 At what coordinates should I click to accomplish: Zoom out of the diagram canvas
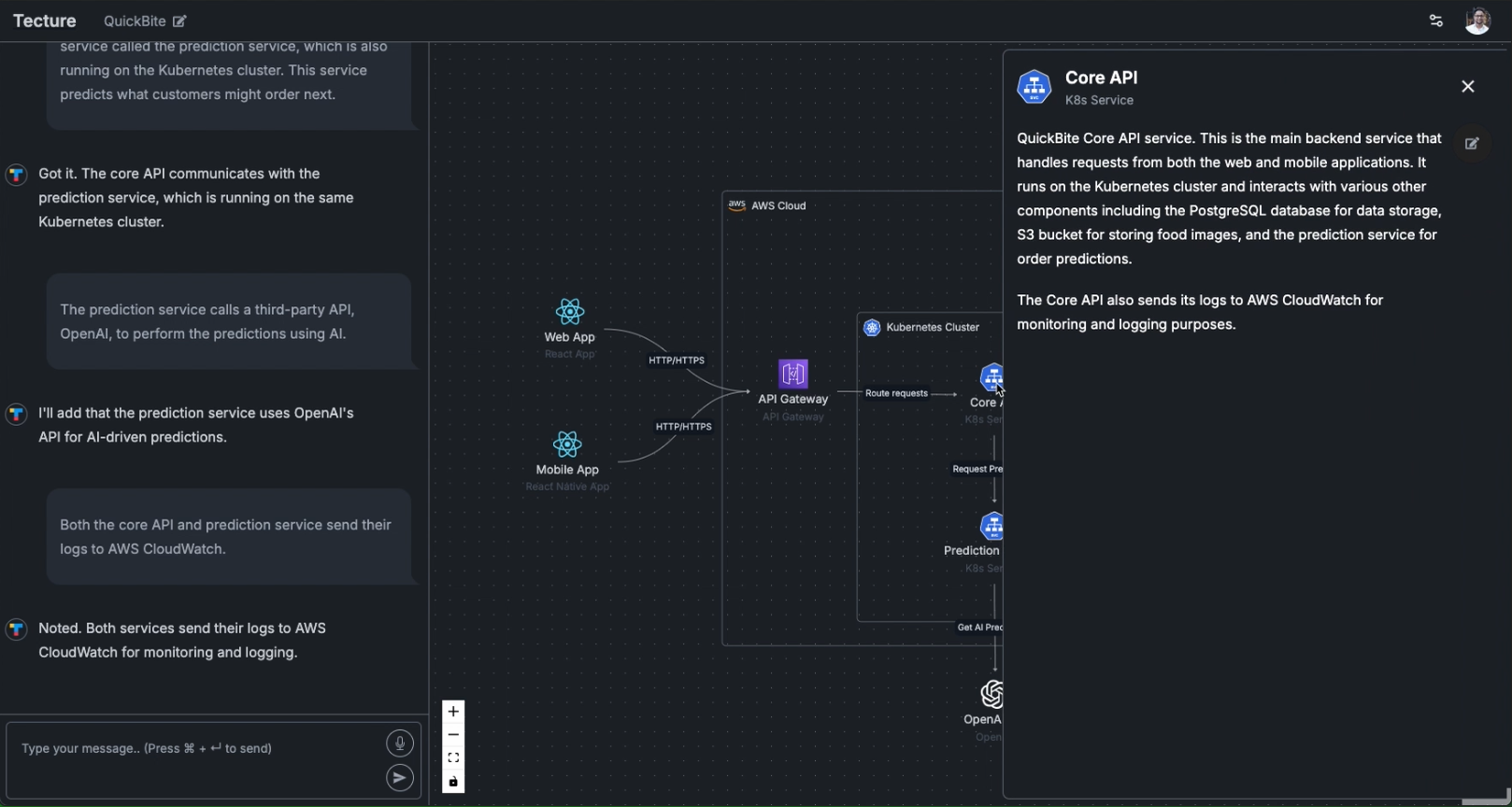point(453,735)
